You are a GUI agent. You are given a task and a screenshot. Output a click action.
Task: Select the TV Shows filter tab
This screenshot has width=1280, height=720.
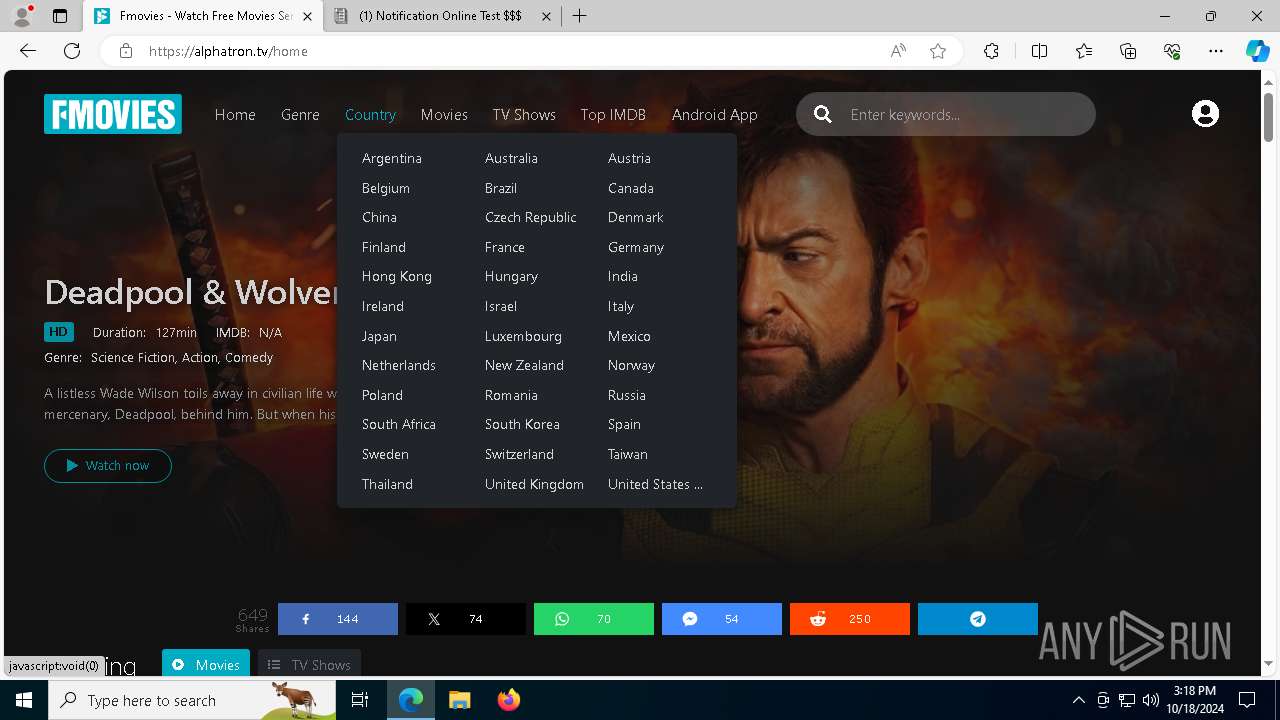click(309, 664)
